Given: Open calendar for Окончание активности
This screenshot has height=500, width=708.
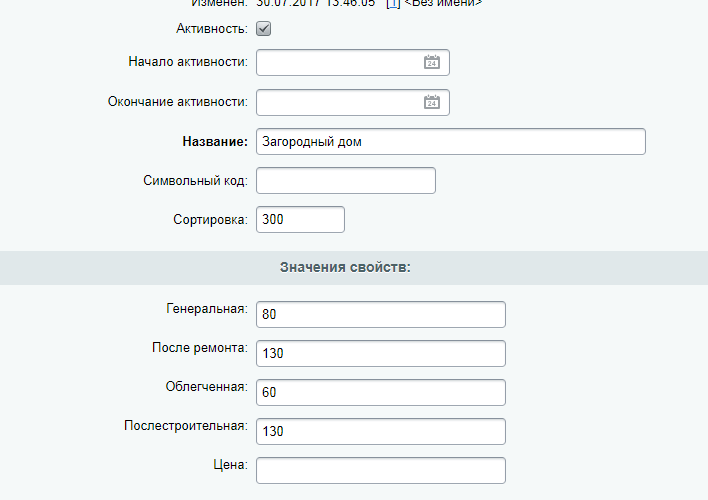Looking at the screenshot, I should (432, 102).
